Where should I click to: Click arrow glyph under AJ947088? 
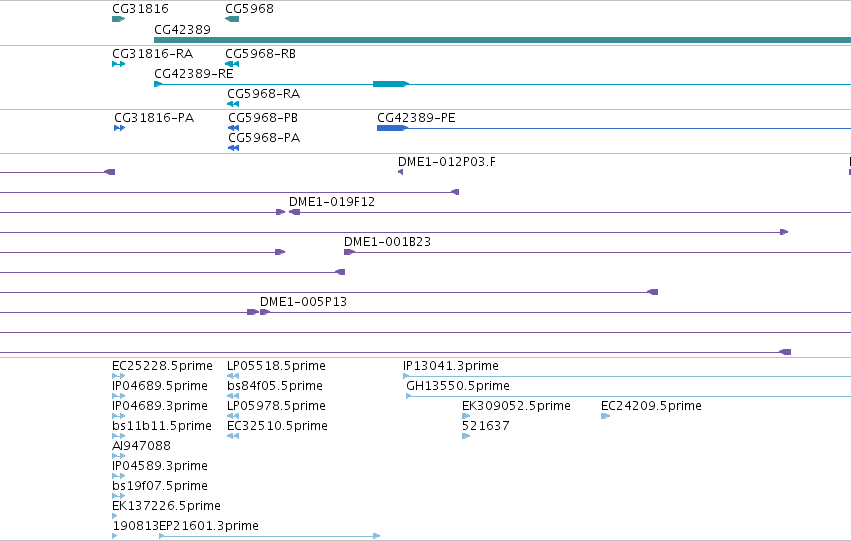click(118, 456)
